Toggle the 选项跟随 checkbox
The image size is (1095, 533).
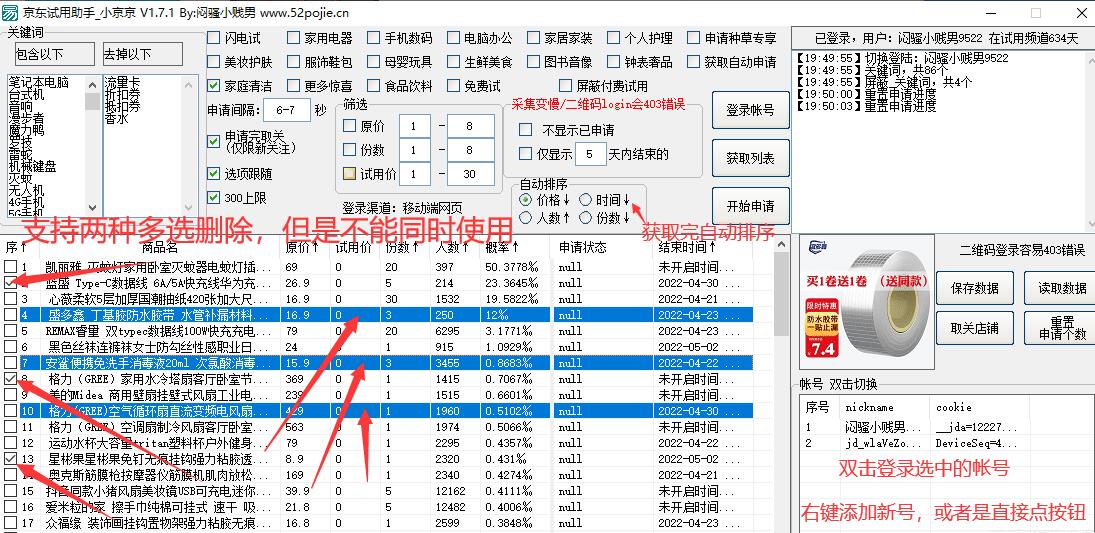click(214, 173)
